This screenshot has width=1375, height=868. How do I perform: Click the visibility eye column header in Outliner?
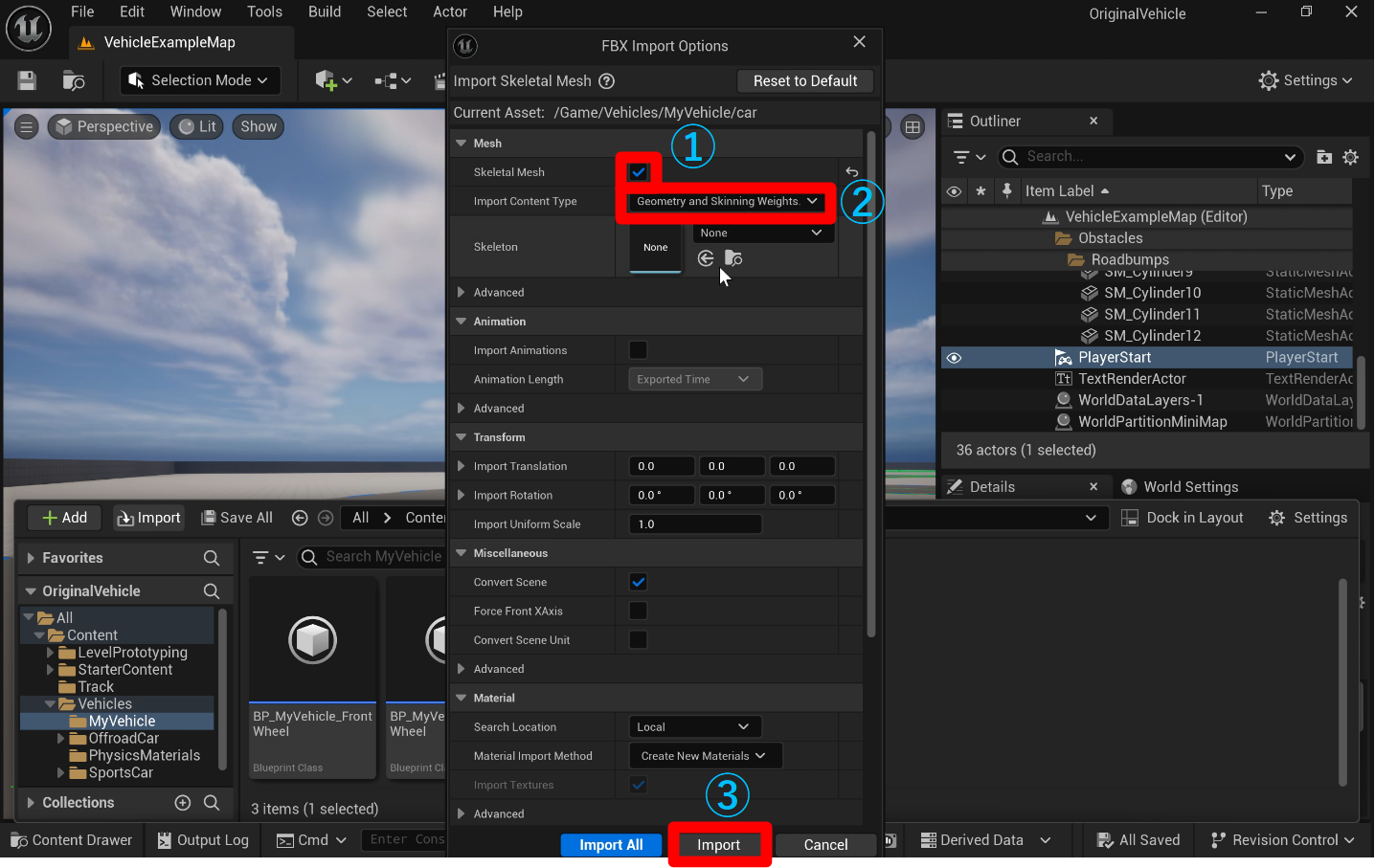(x=954, y=191)
